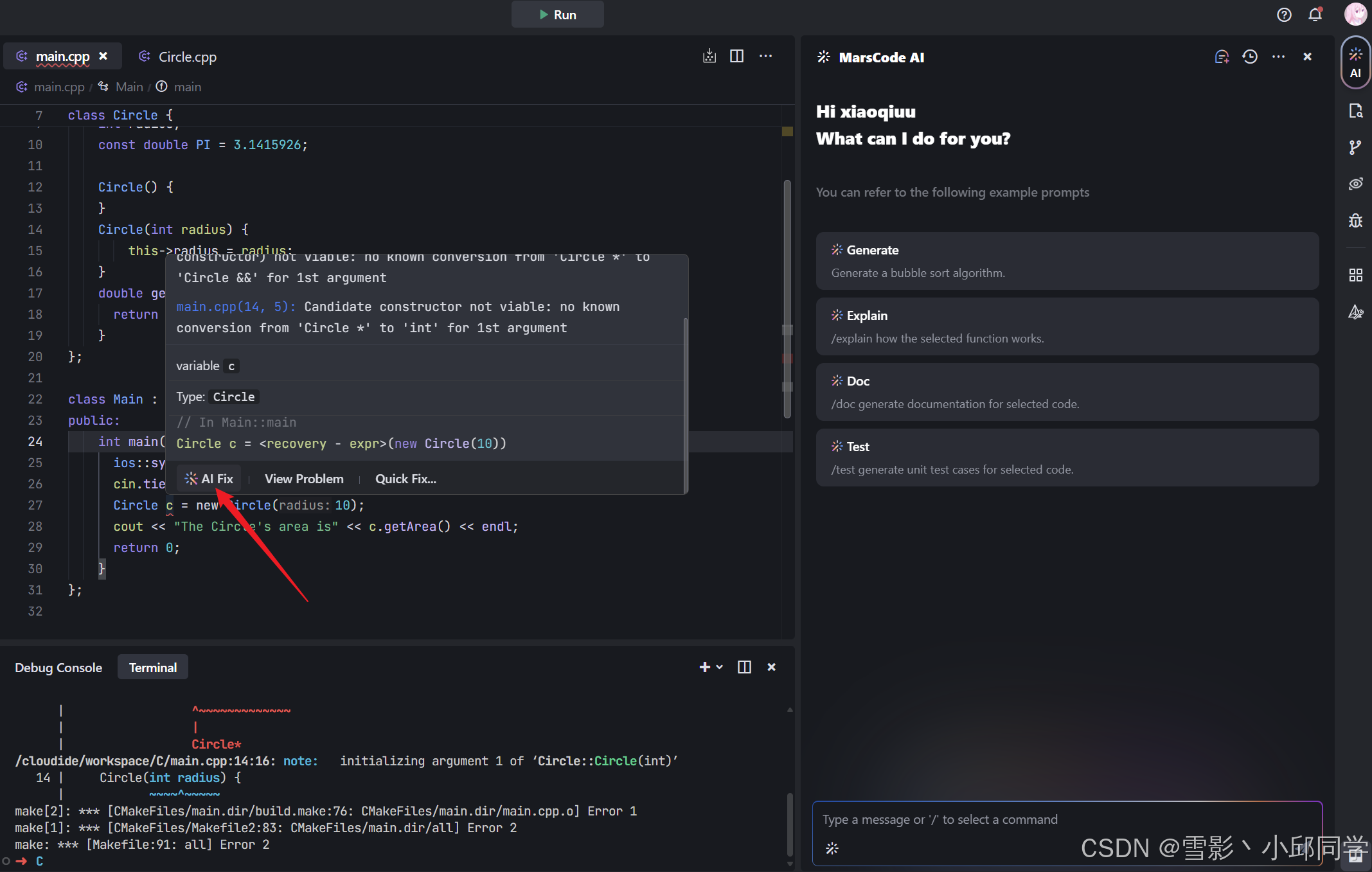Switch to the Circle.cpp tab
Screen dimensions: 1372x872
[x=187, y=57]
